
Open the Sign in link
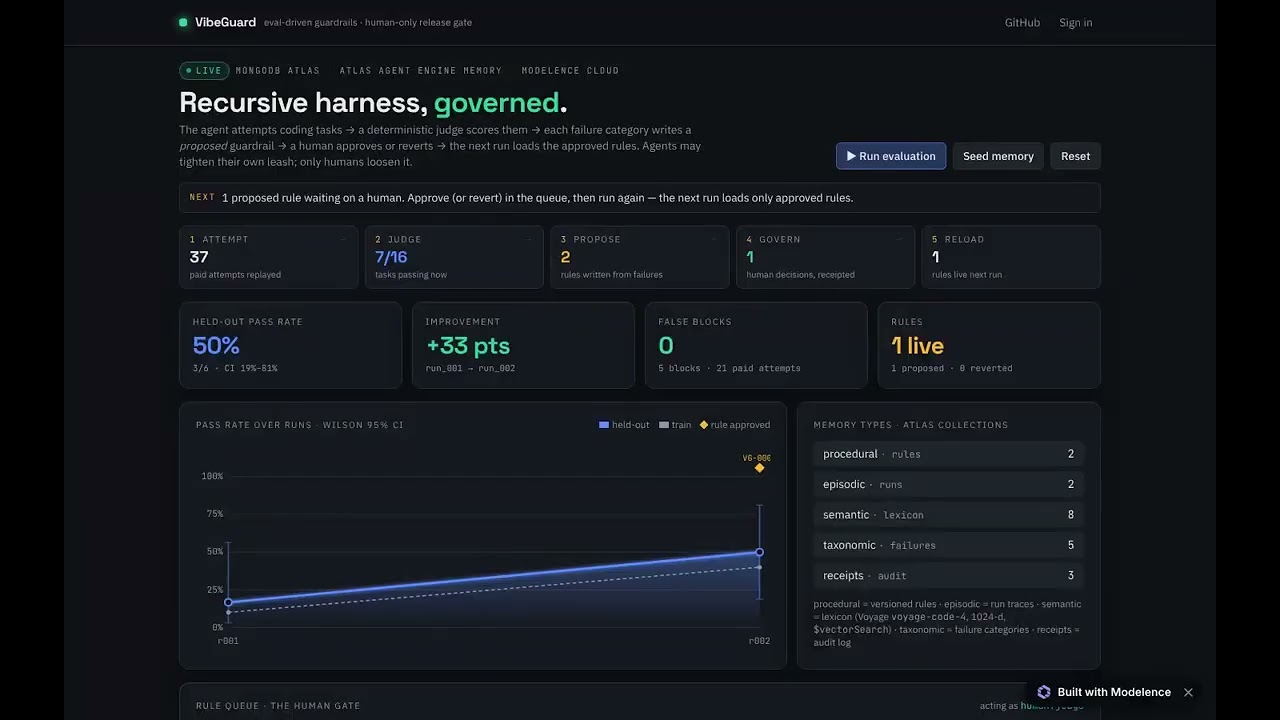point(1076,22)
